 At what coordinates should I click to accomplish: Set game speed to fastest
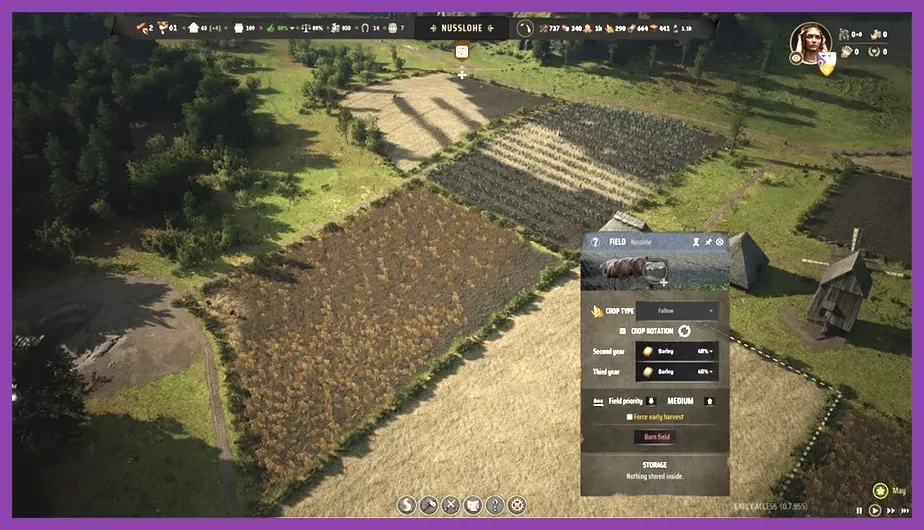[905, 511]
